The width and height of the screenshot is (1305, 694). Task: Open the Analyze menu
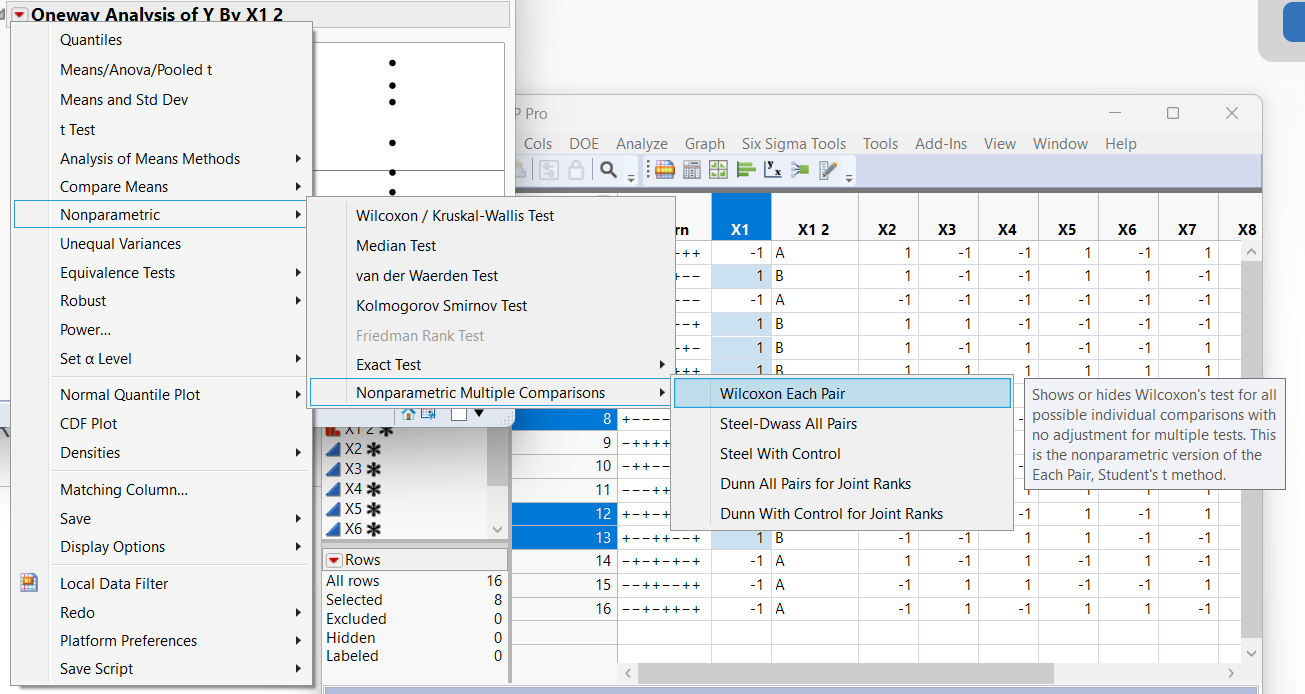point(641,143)
